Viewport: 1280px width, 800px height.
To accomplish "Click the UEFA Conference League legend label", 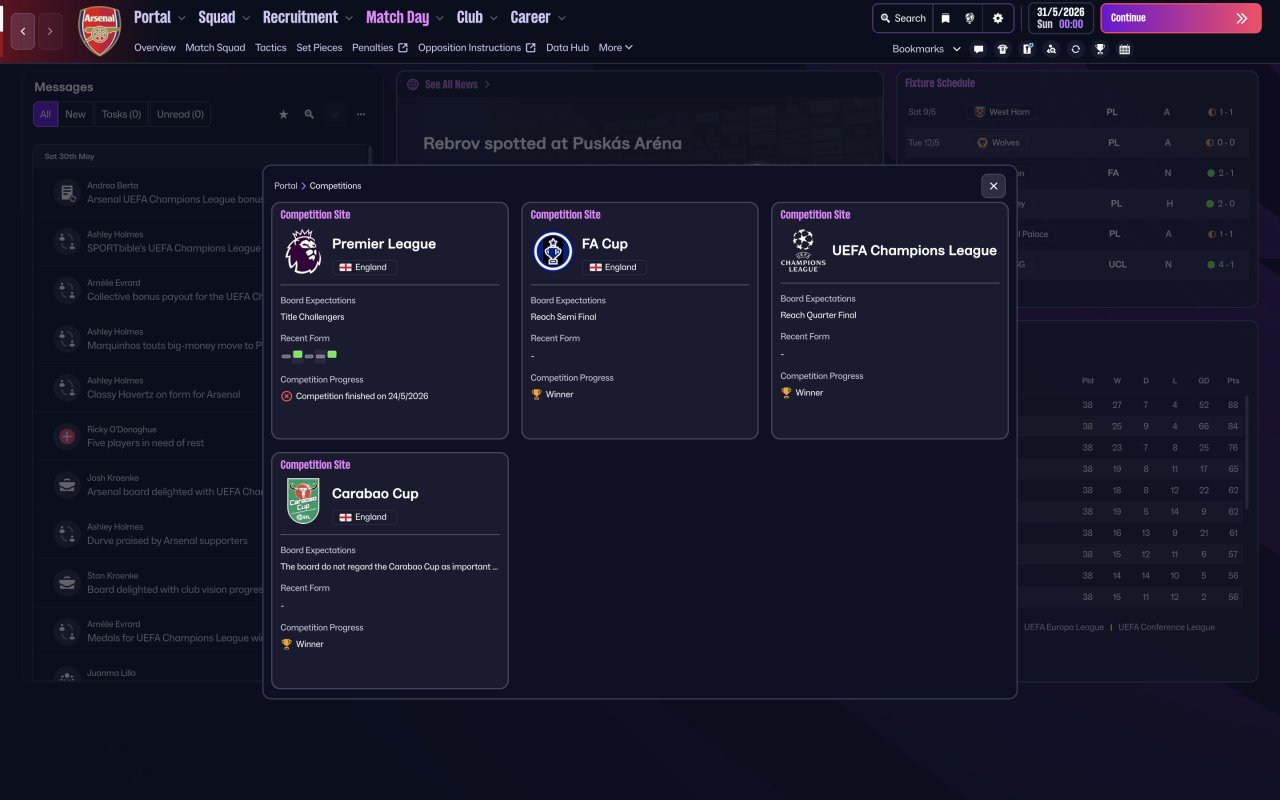I will pos(1166,627).
